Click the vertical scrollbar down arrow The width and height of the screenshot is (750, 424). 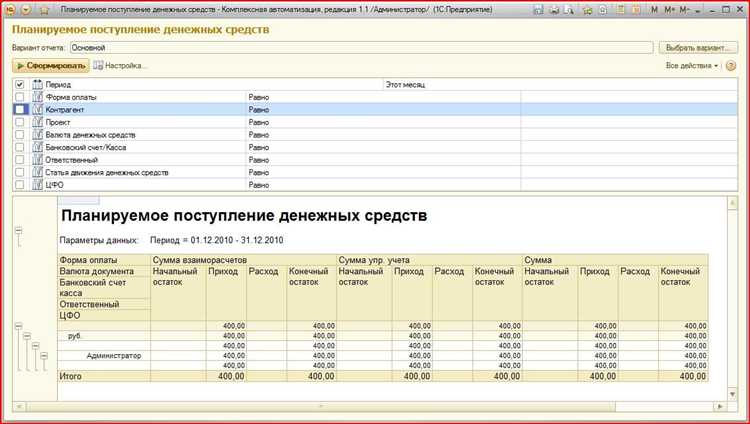732,394
